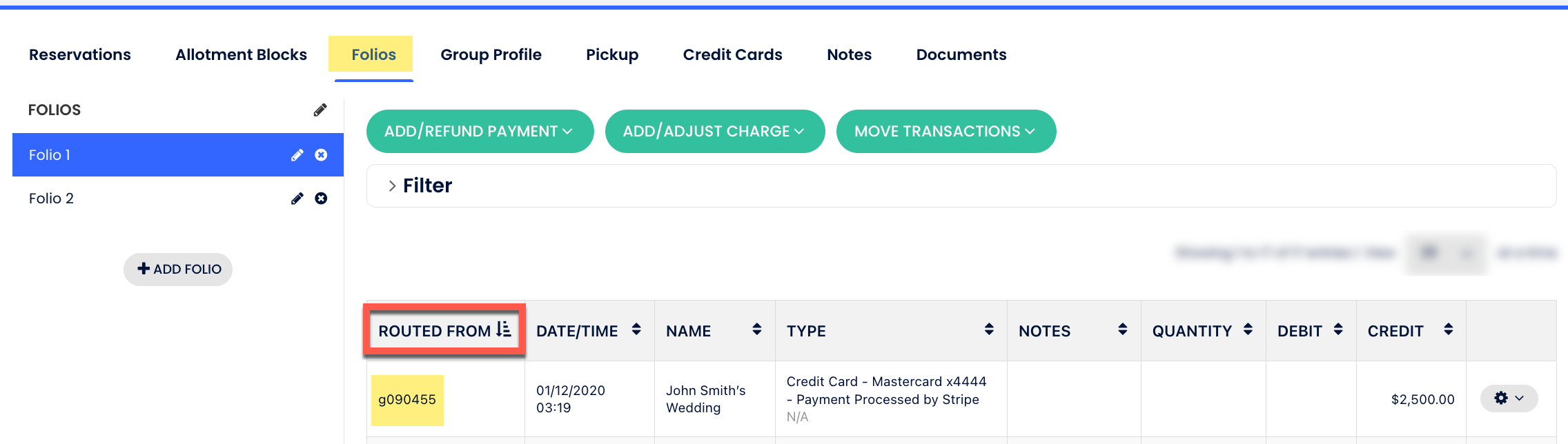Delete Folio 1 using its X icon

click(321, 155)
